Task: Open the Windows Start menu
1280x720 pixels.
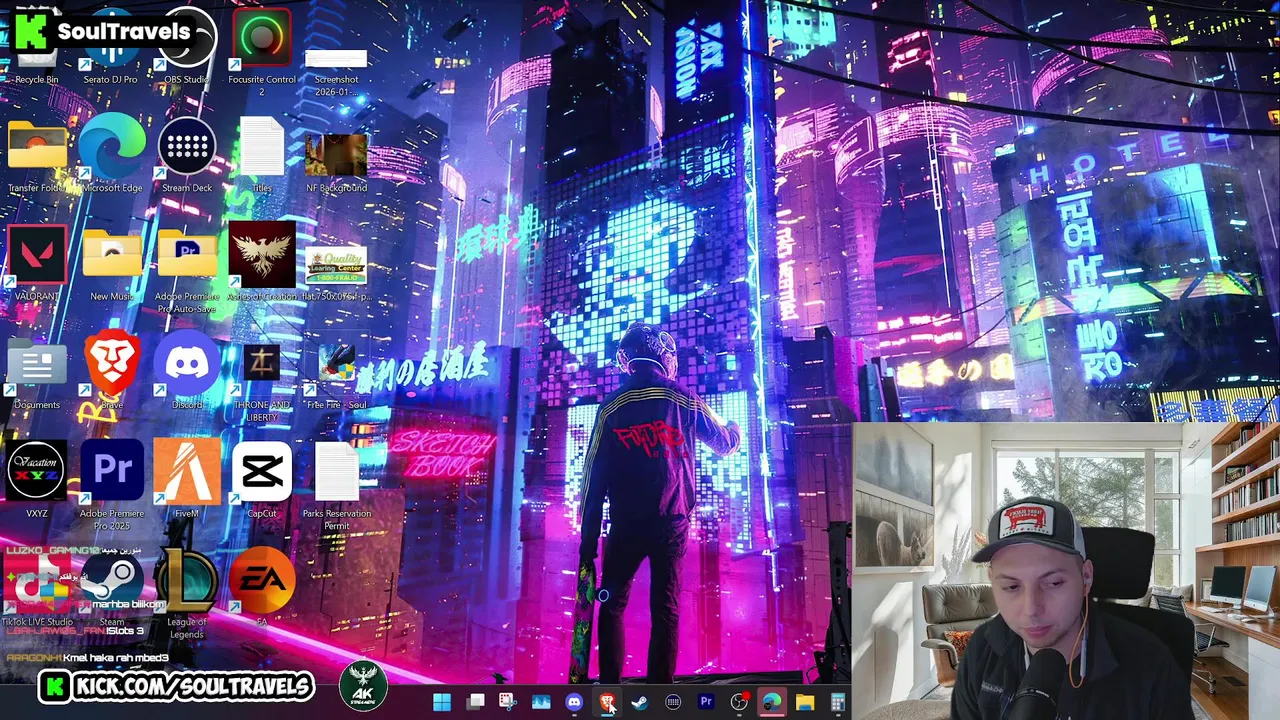Action: click(x=442, y=702)
